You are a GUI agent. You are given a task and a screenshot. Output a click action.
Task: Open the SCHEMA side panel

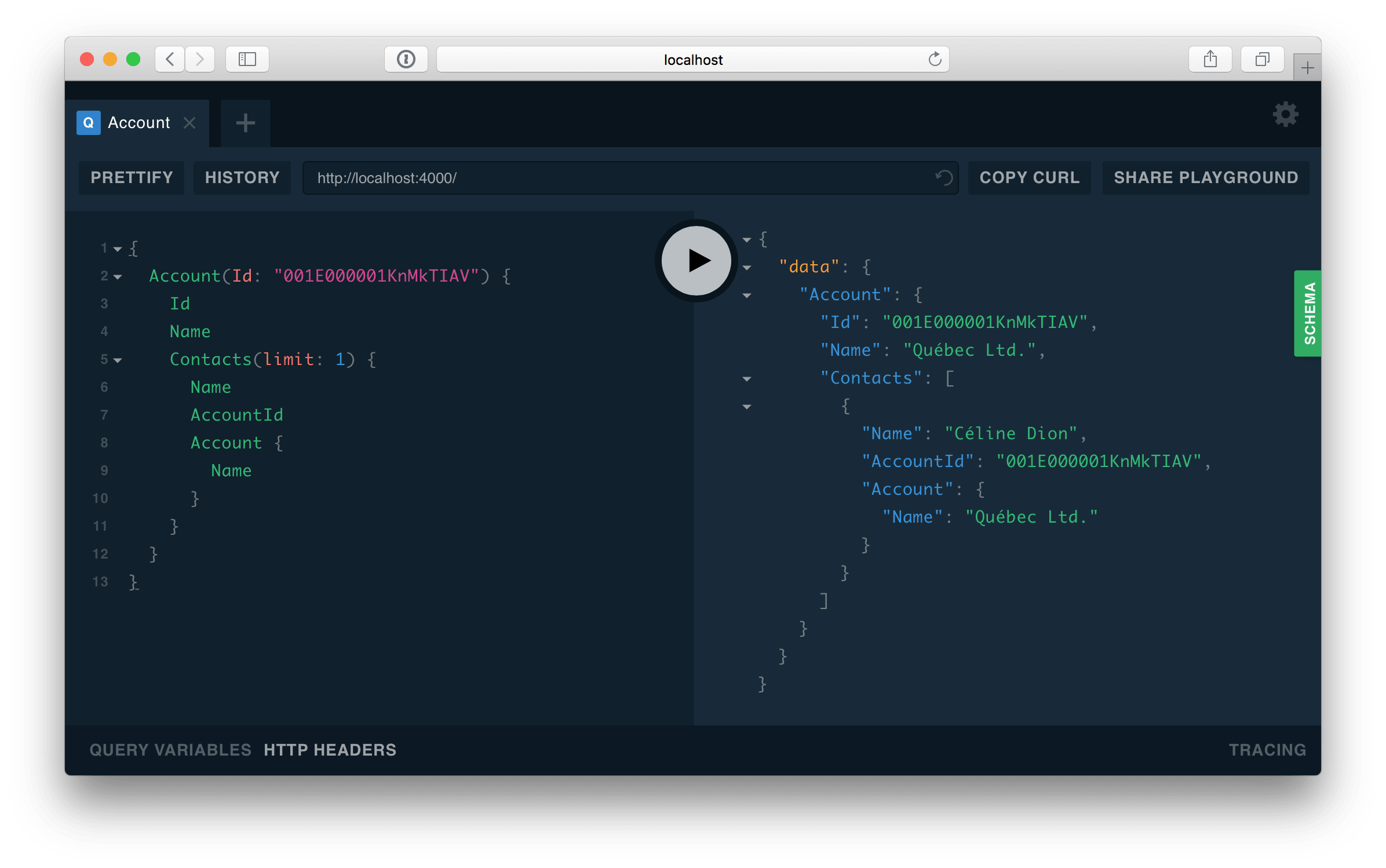point(1307,313)
